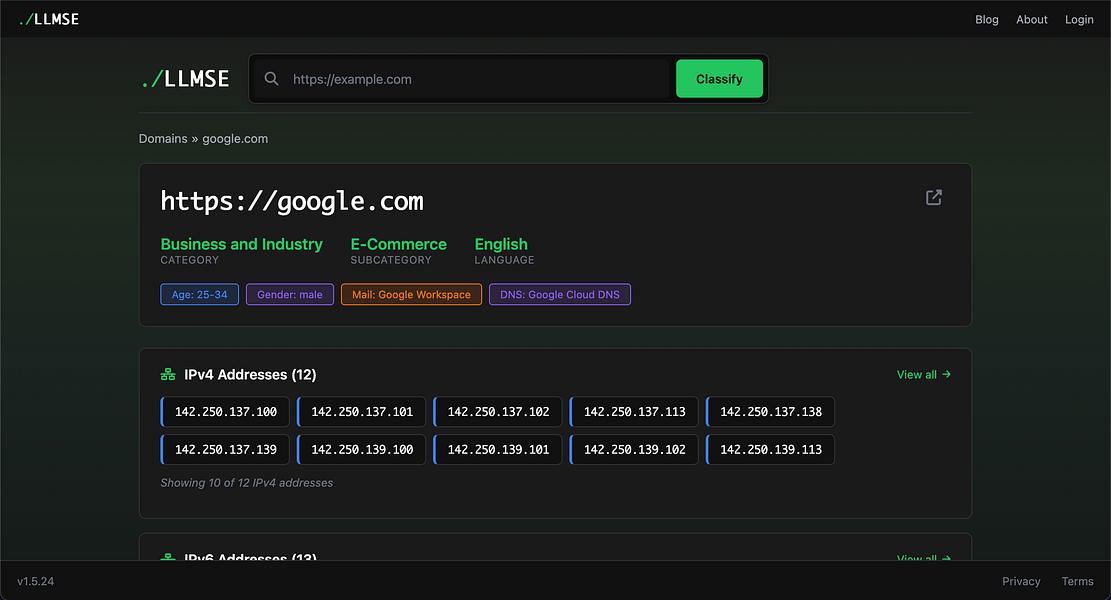Select IP 142.250.139.100
The height and width of the screenshot is (600, 1111).
pos(361,450)
